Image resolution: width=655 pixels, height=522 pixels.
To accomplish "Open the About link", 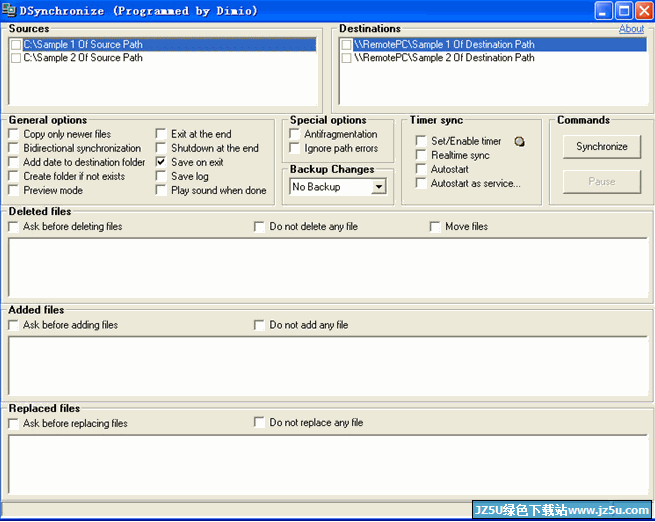I will (631, 29).
